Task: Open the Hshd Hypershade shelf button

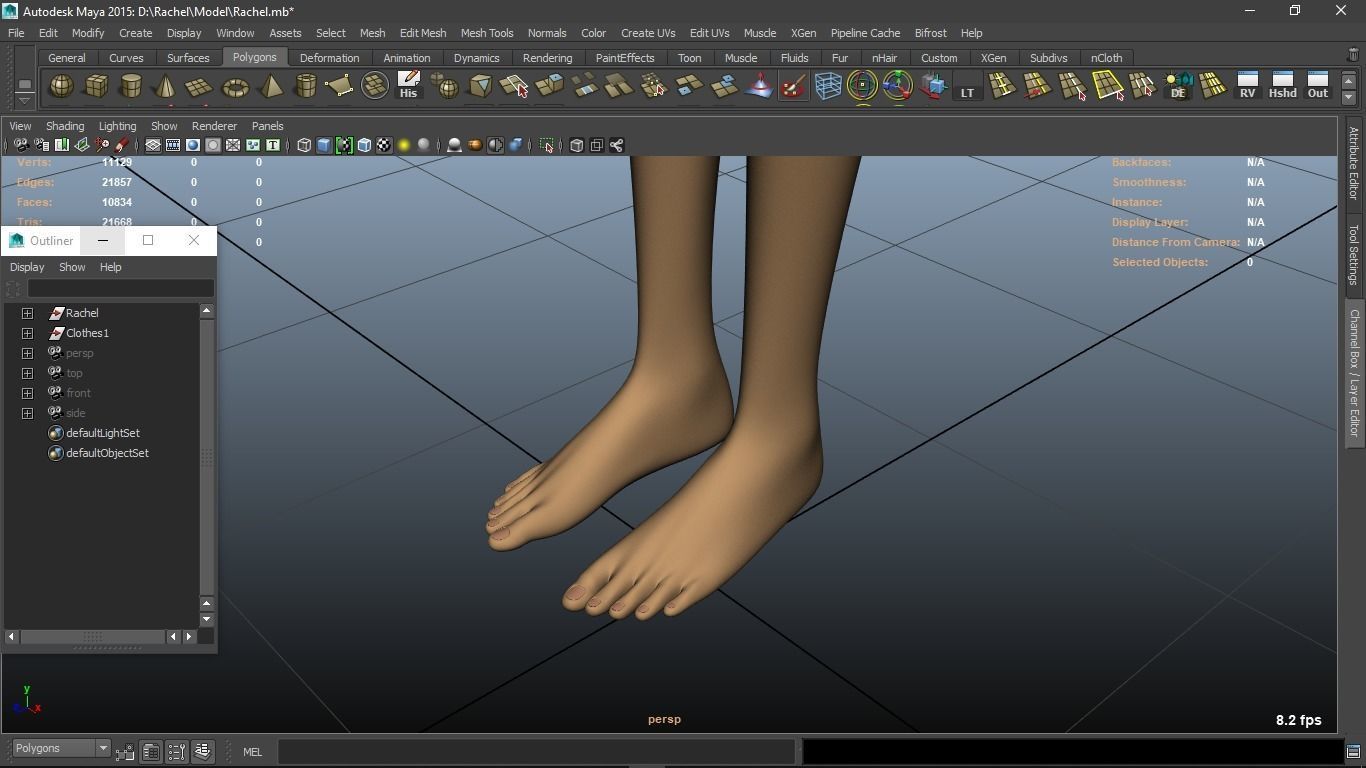Action: point(1282,86)
